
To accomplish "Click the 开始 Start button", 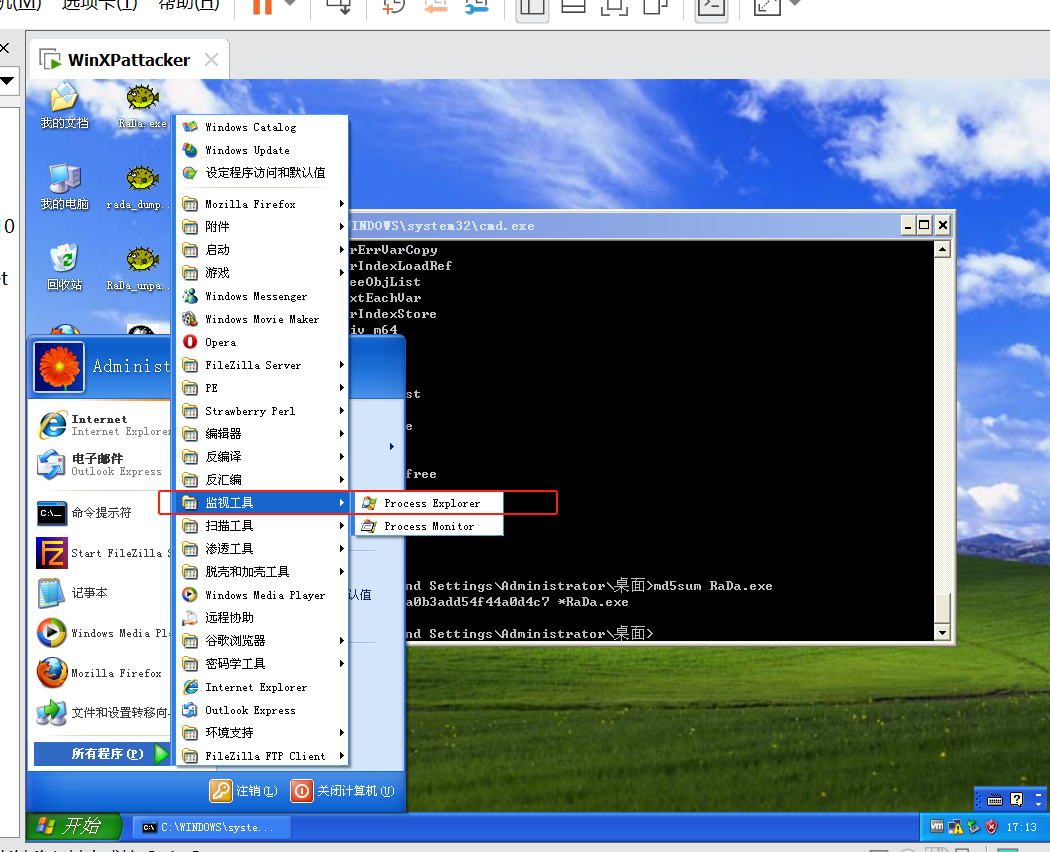I will click(x=74, y=827).
